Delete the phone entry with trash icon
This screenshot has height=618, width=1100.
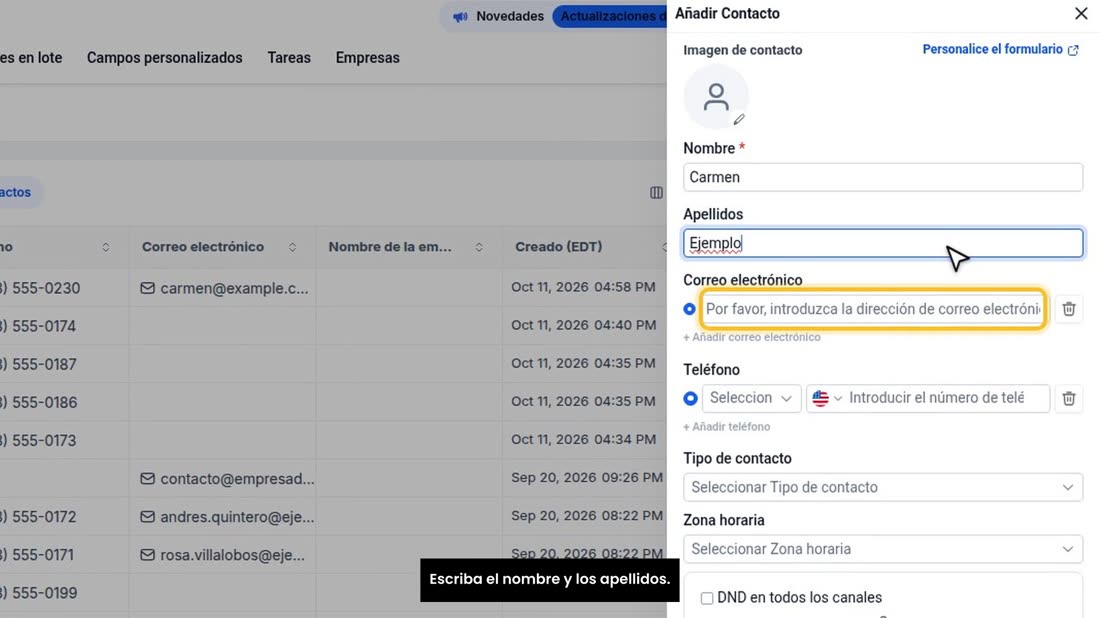1068,398
